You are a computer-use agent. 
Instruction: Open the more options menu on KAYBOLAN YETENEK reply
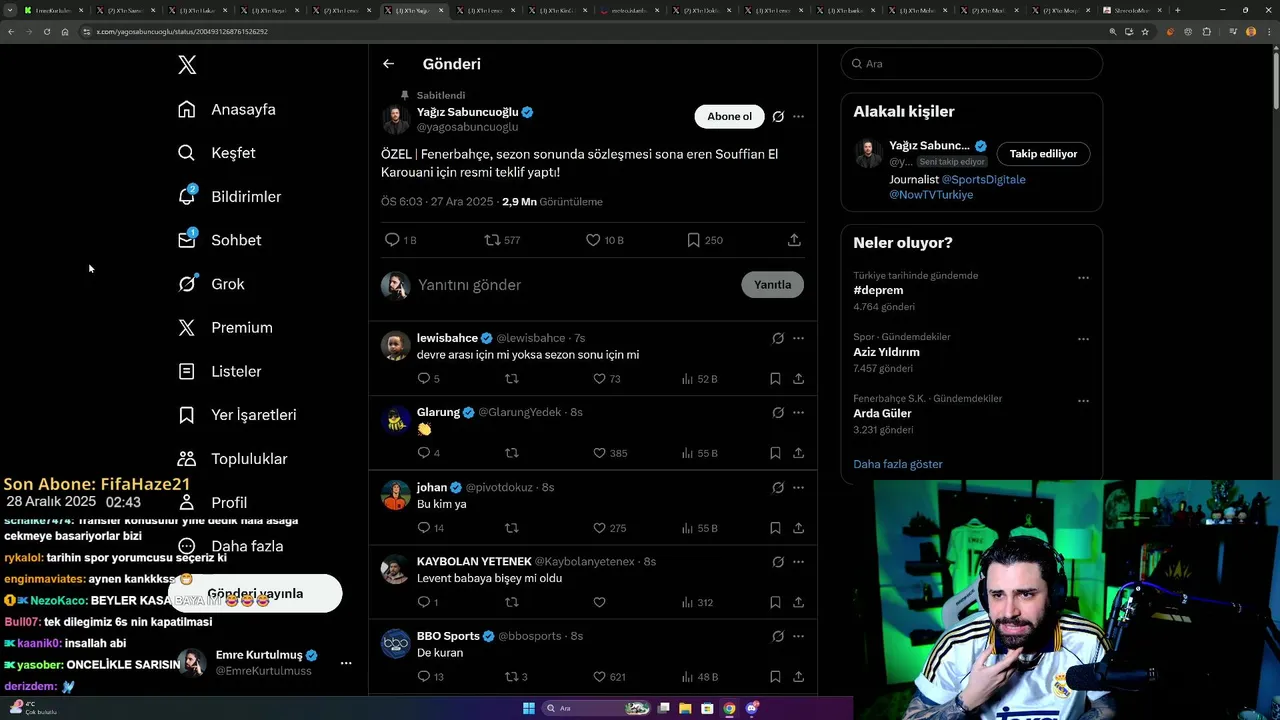(x=798, y=561)
